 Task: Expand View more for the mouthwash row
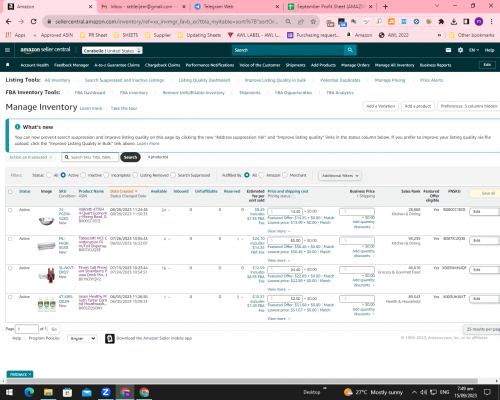coord(279,319)
